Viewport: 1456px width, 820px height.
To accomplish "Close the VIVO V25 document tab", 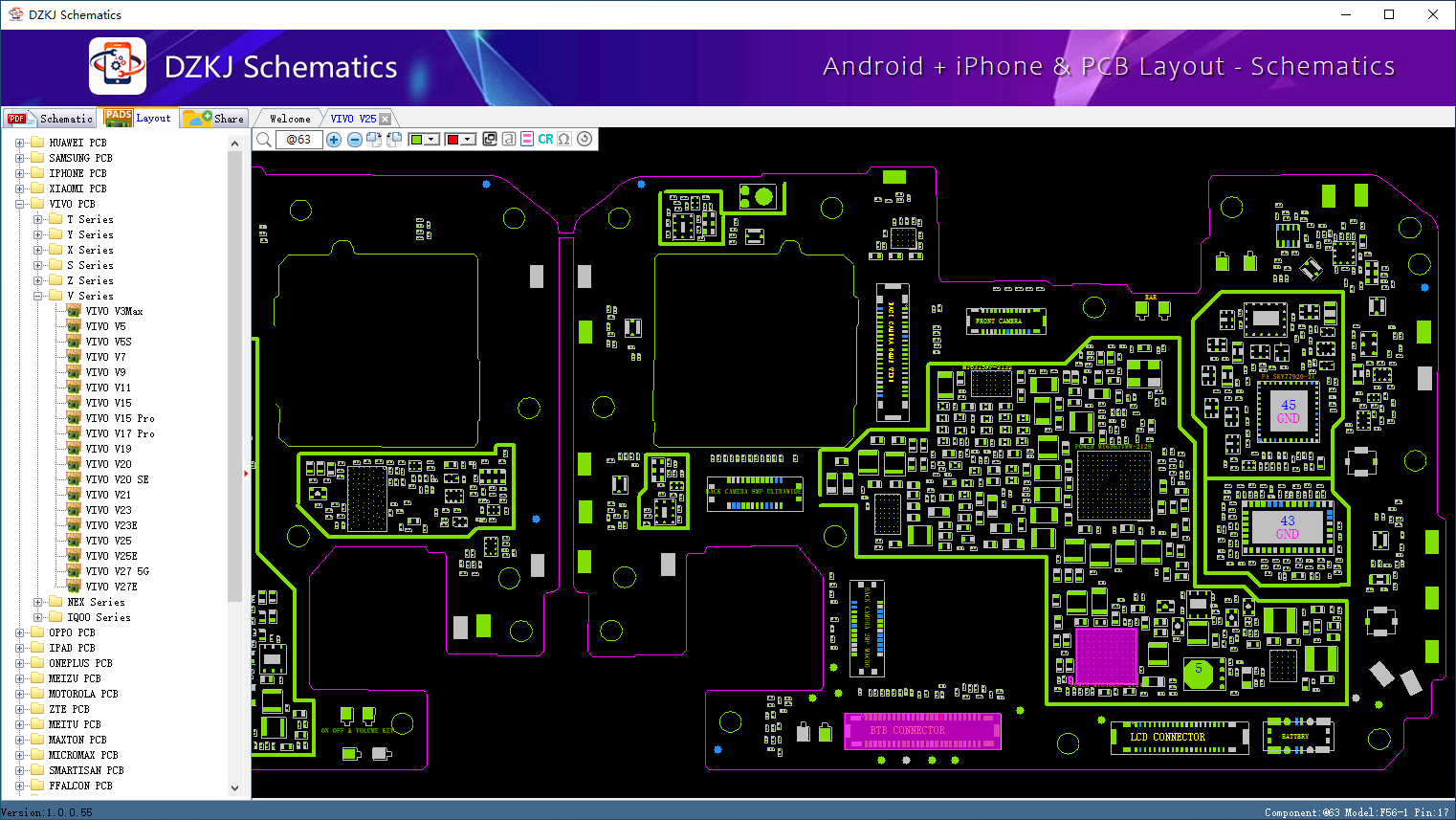I will tap(385, 119).
